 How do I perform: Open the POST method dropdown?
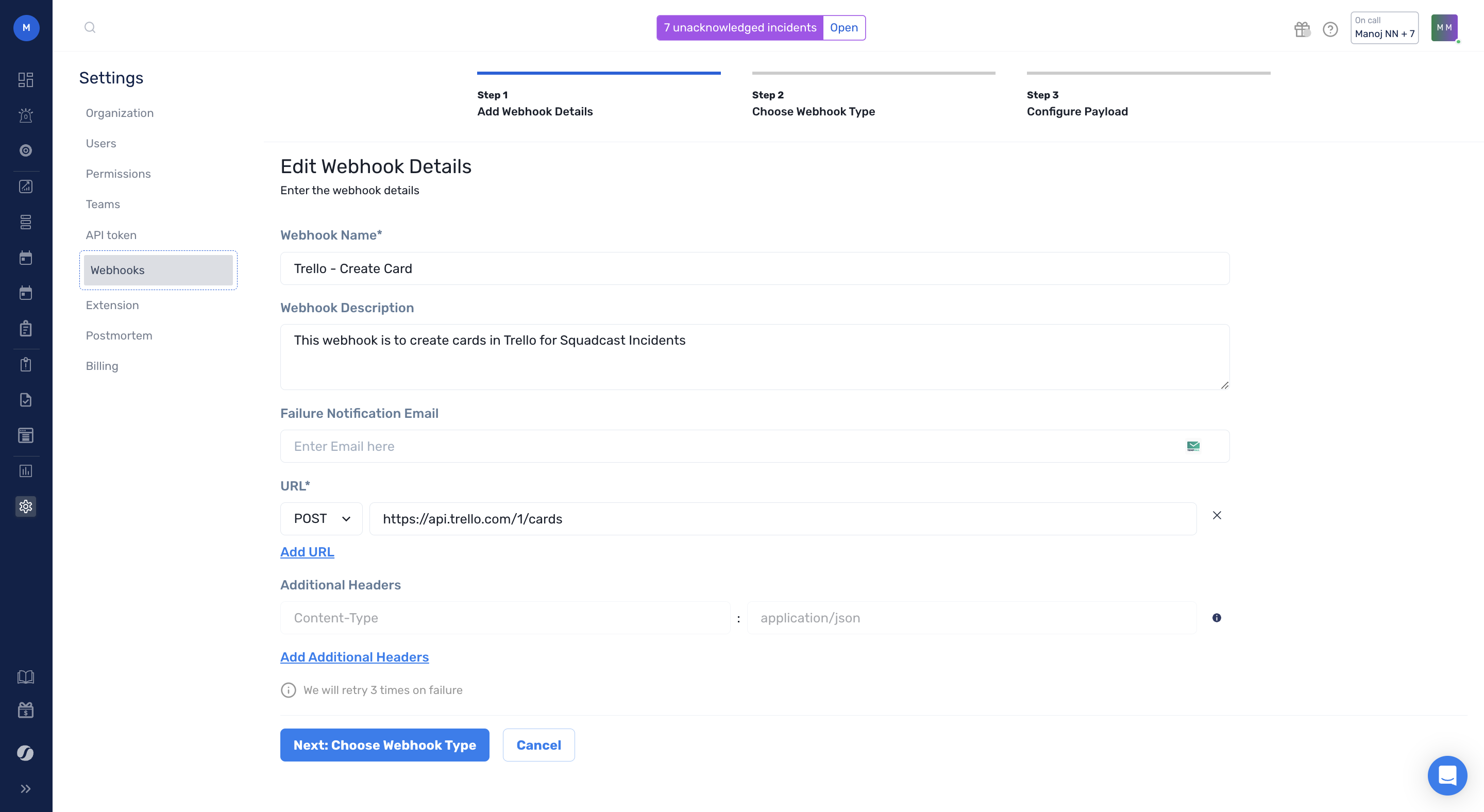[322, 518]
